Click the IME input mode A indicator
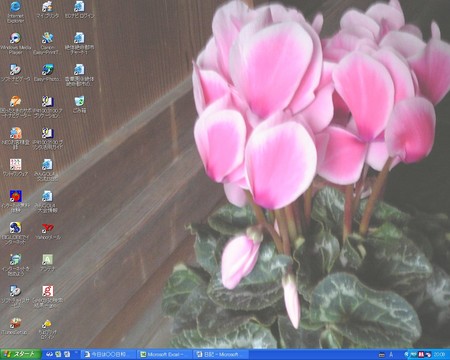 tap(391, 355)
